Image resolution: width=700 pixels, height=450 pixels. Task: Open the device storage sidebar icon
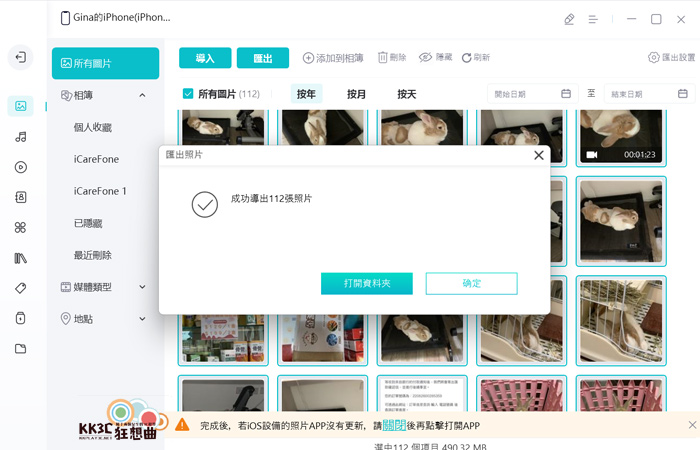21,318
